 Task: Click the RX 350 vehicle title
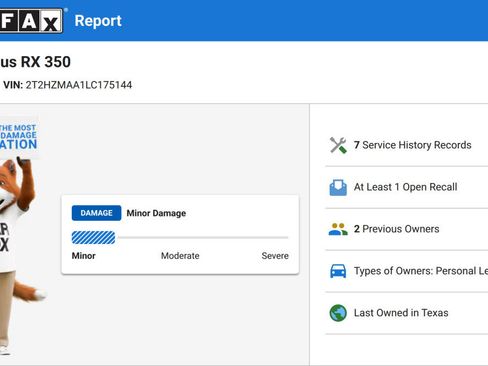[x=35, y=62]
